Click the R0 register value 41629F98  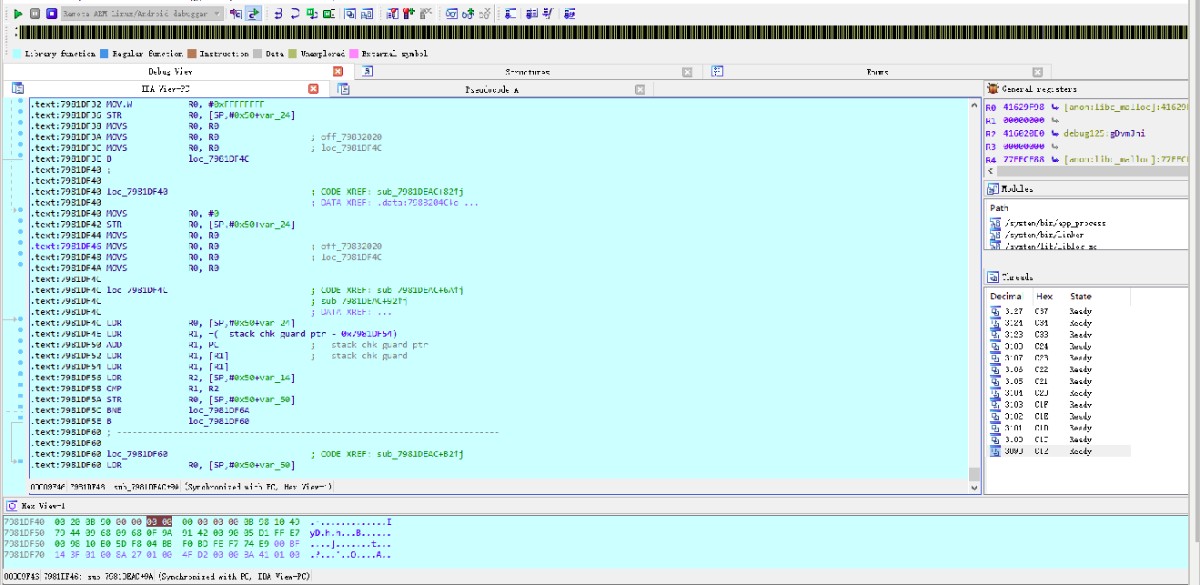coord(1023,106)
